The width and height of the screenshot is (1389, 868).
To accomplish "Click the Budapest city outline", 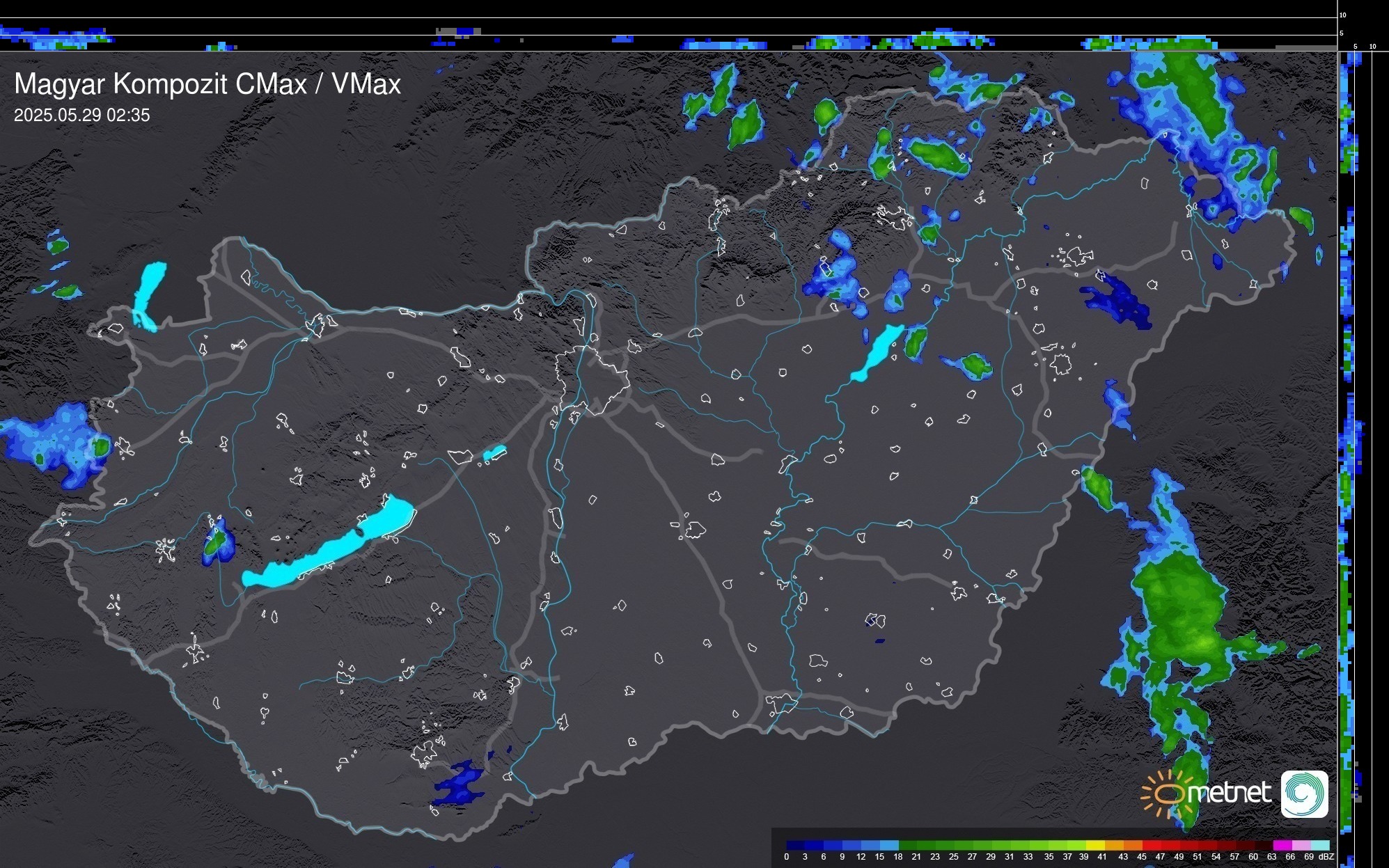I will [x=592, y=379].
